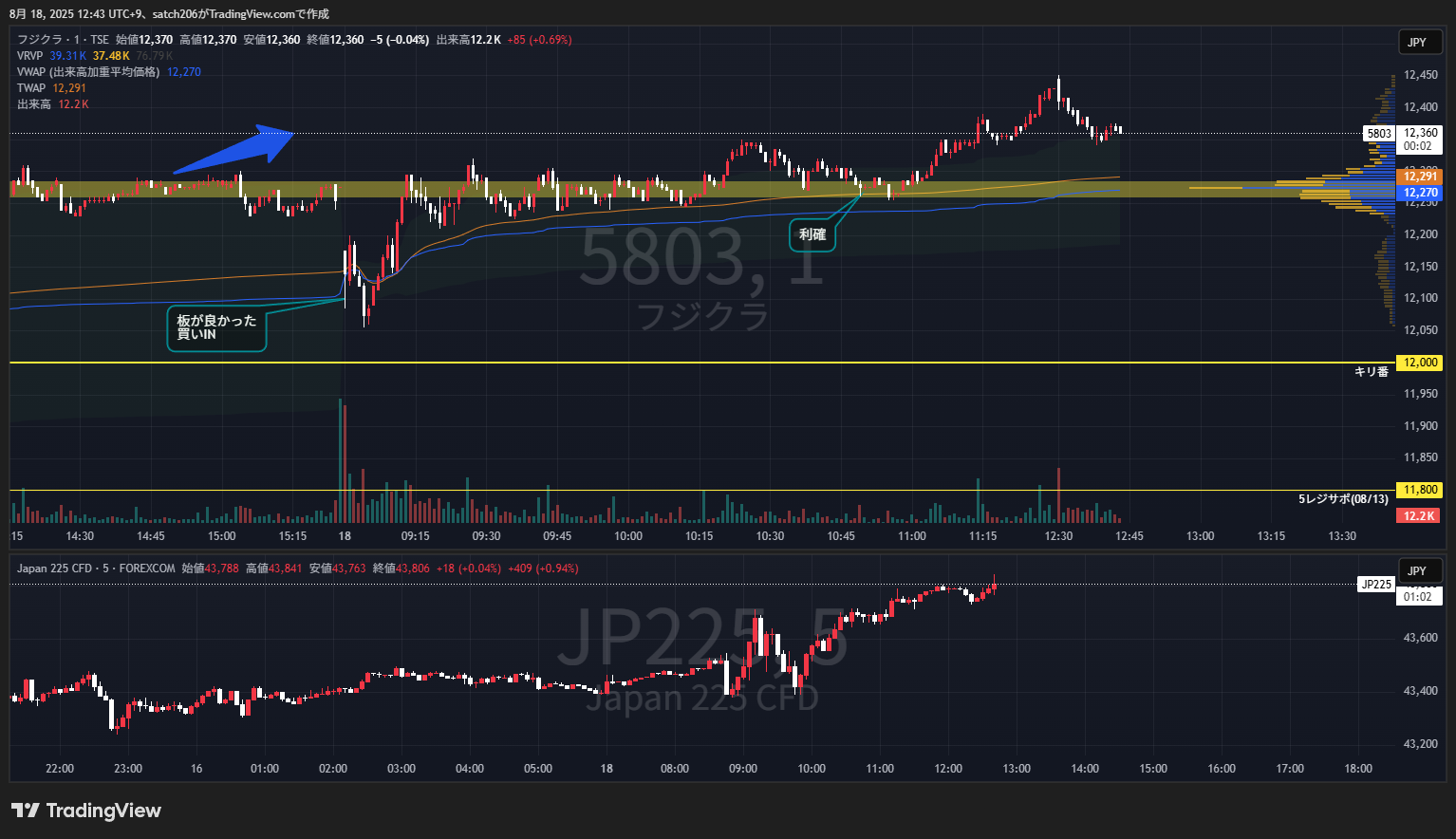Screen dimensions: 1456x839
Task: Click the 始値12,370 value in the フジクラ legend
Action: pyautogui.click(x=144, y=40)
